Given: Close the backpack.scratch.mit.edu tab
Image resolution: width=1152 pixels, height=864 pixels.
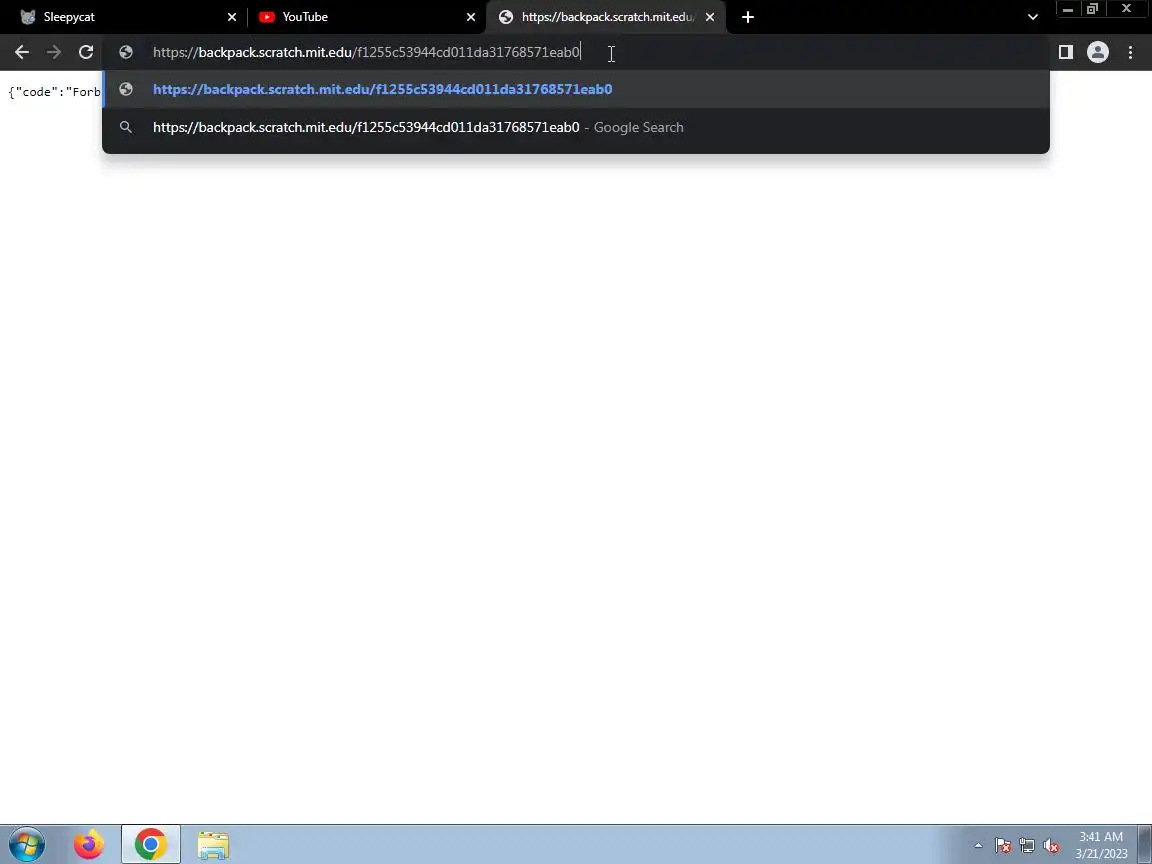Looking at the screenshot, I should pyautogui.click(x=710, y=17).
